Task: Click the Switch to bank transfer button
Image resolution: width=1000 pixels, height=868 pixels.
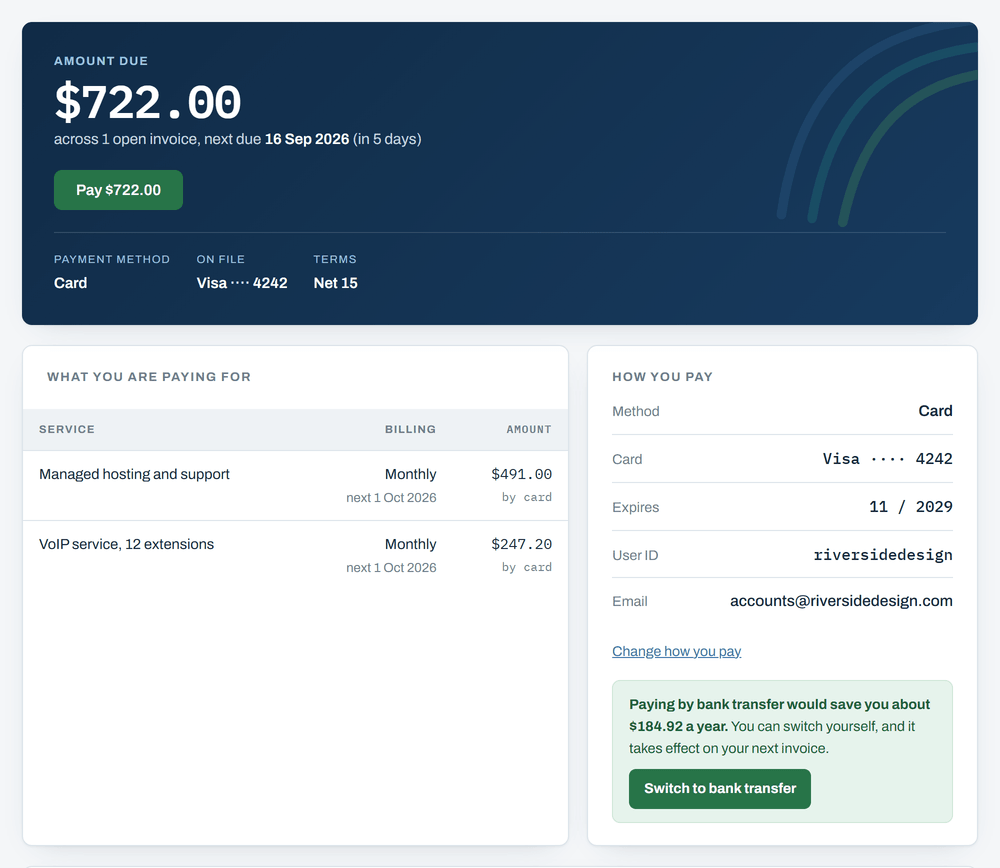Action: (719, 789)
